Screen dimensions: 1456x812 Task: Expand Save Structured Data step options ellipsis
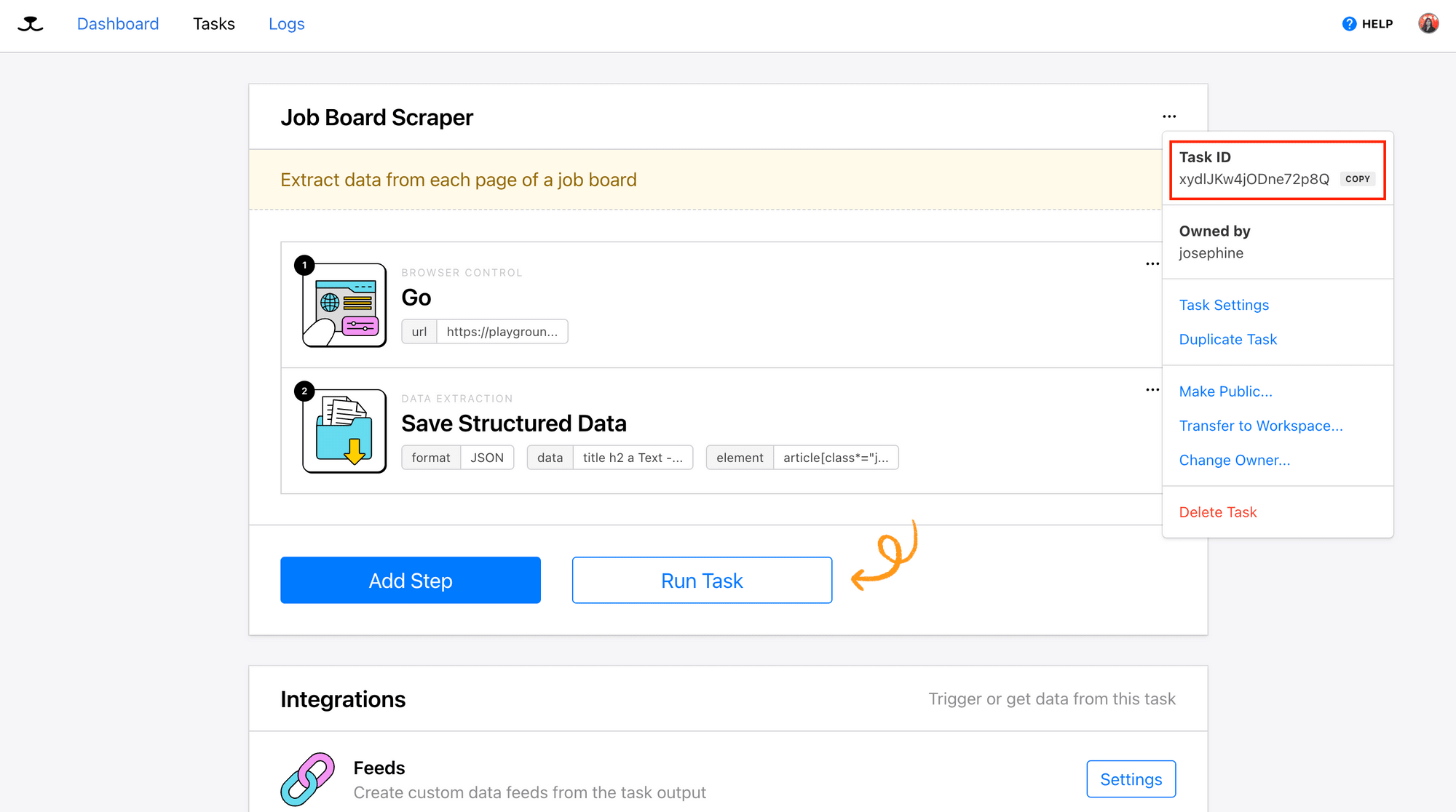click(1152, 390)
